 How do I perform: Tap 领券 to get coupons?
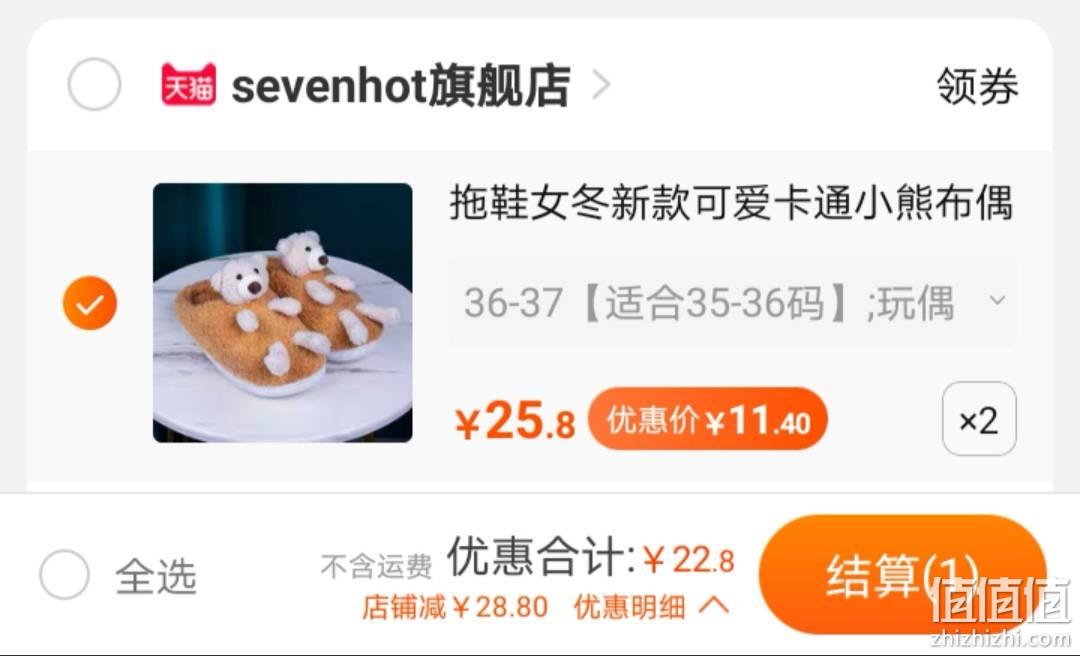click(977, 87)
